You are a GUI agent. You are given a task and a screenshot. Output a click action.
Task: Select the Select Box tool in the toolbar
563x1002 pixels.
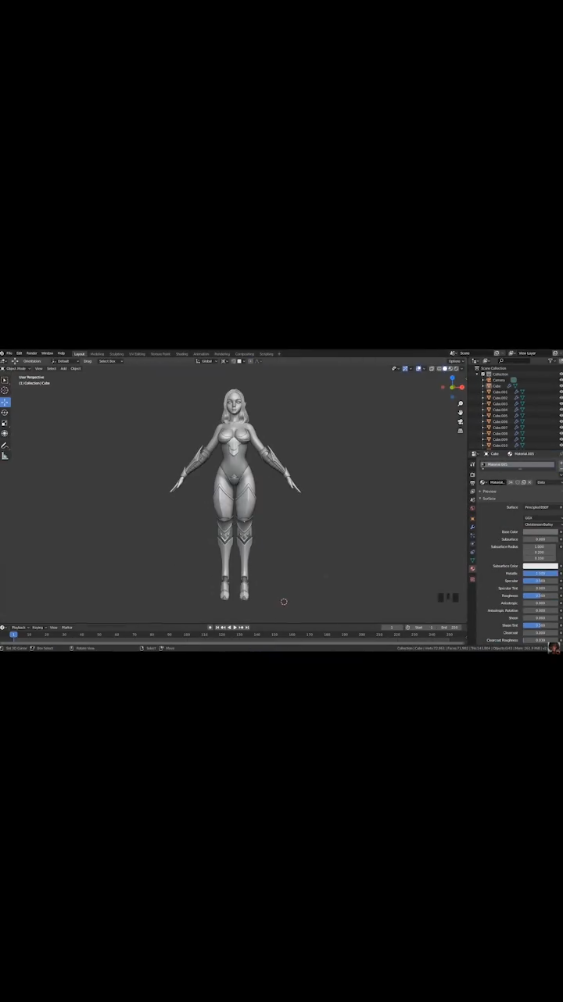[x=5, y=380]
